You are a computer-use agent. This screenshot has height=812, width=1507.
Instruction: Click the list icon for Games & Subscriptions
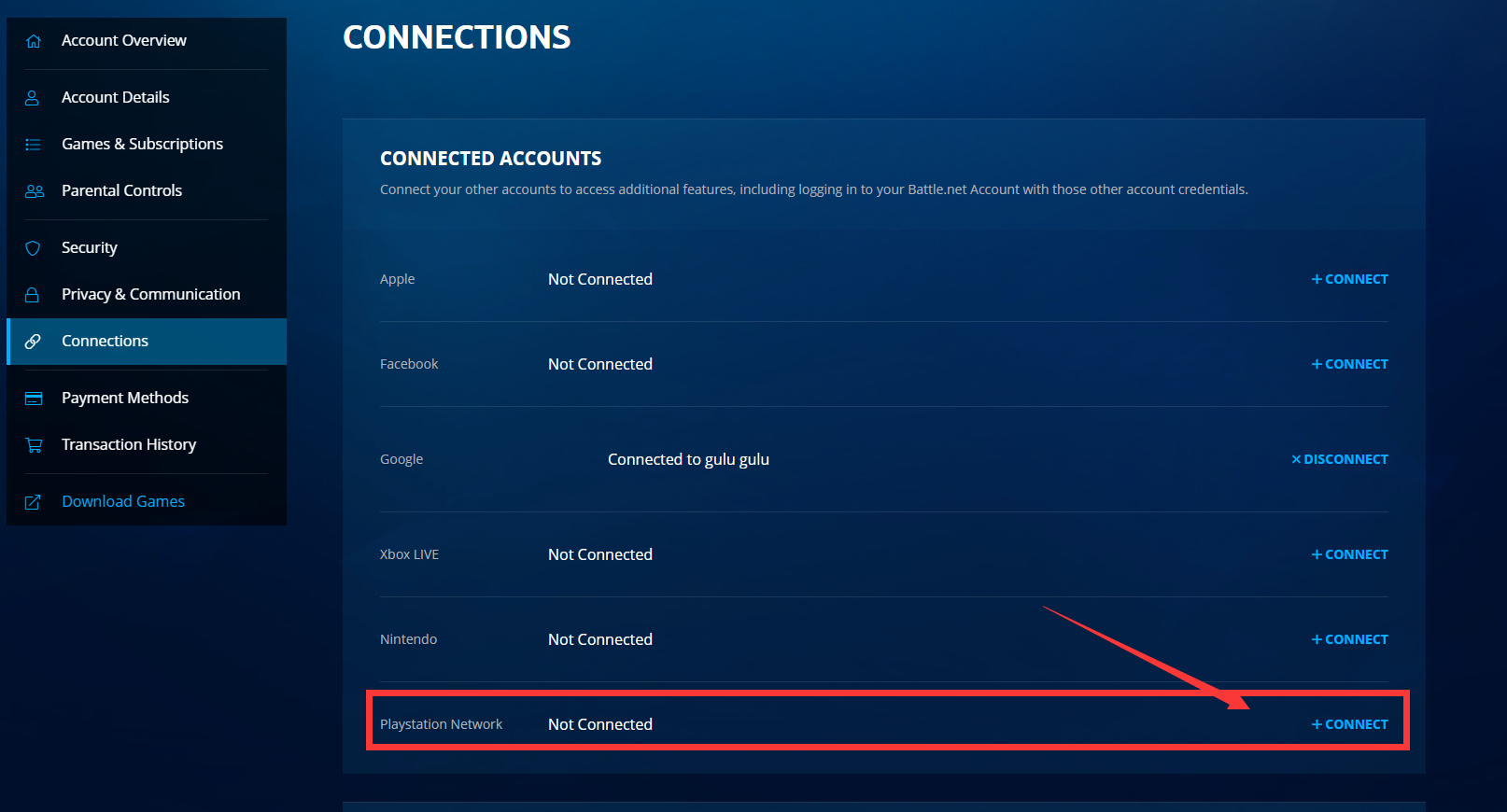[x=33, y=145]
